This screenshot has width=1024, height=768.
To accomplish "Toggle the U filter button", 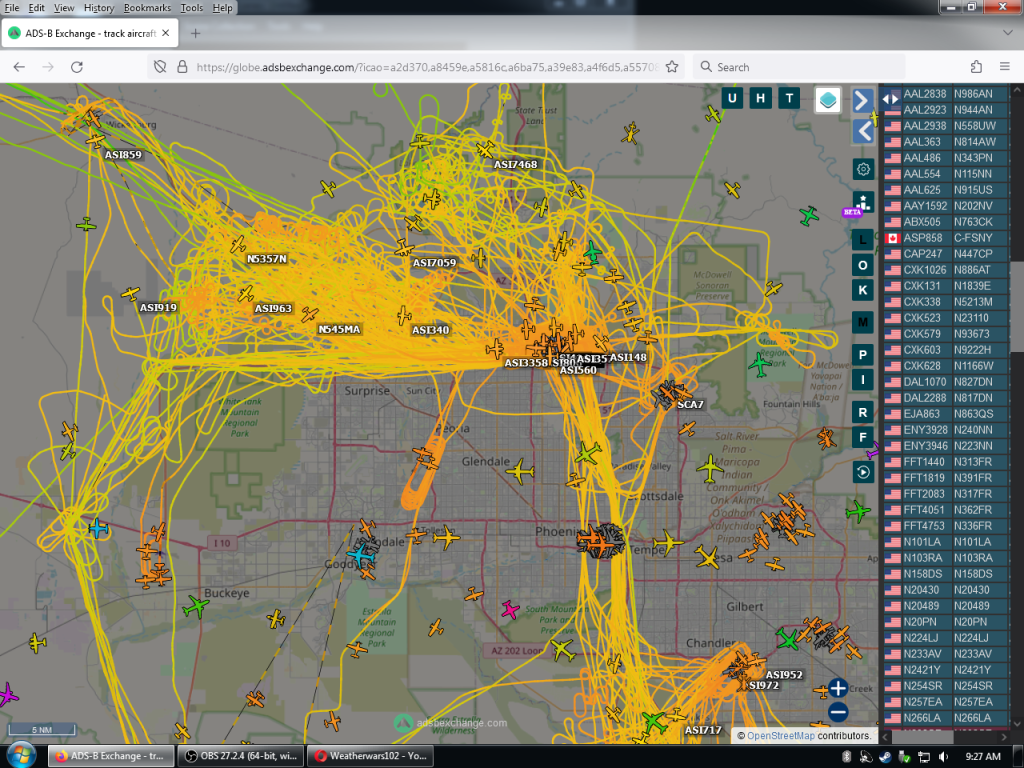I will pyautogui.click(x=731, y=99).
